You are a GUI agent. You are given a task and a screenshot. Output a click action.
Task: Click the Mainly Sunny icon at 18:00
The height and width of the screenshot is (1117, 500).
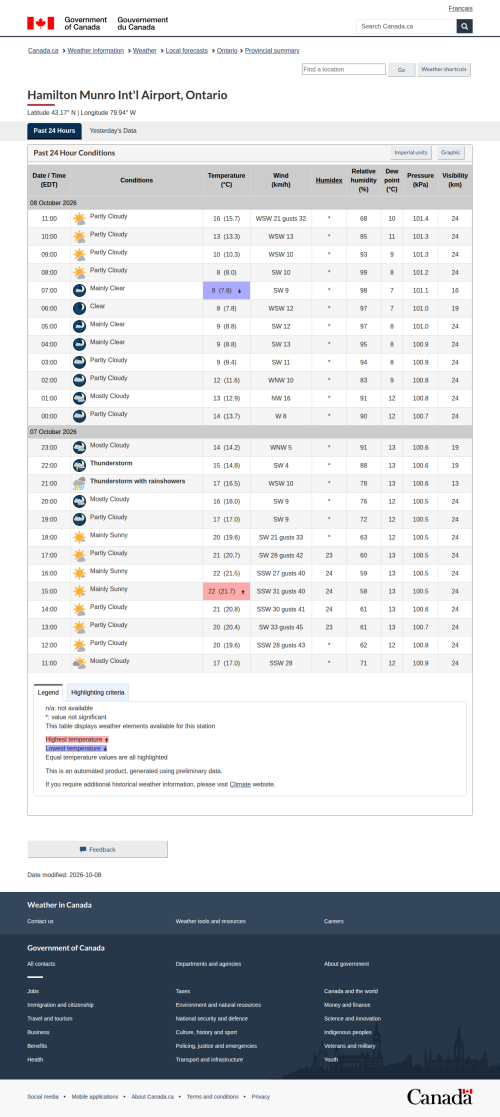(79, 538)
